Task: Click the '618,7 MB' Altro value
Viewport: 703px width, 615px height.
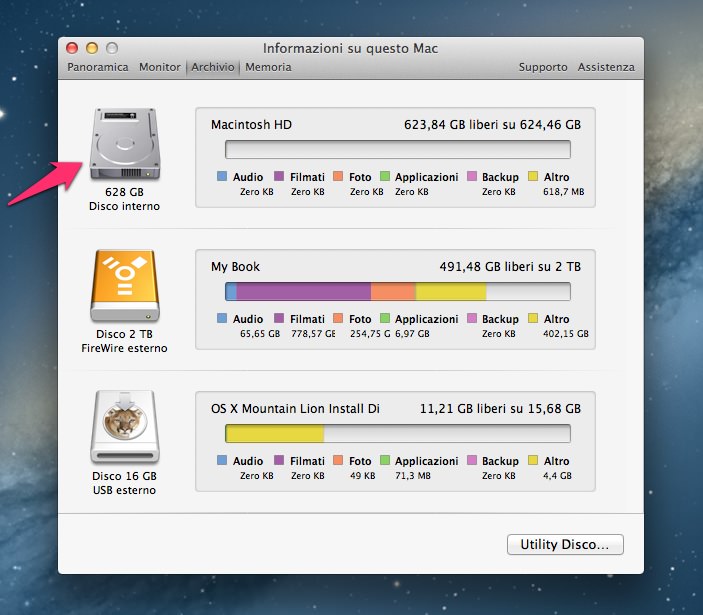Action: coord(564,192)
